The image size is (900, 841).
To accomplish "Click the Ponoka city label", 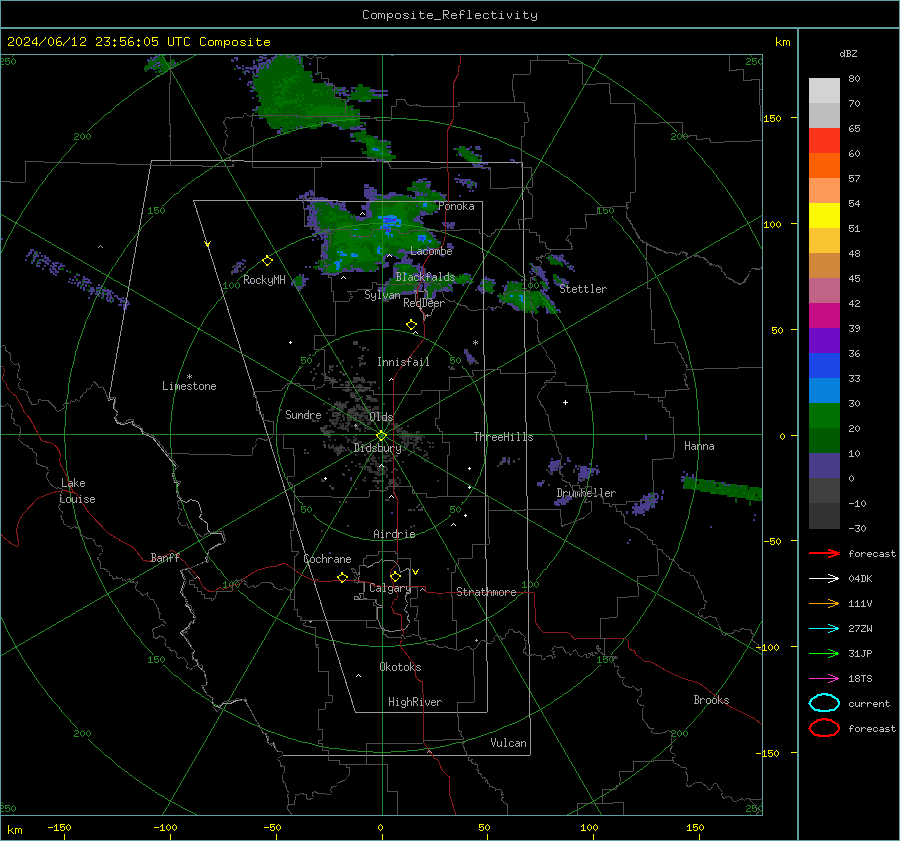I will [x=456, y=206].
